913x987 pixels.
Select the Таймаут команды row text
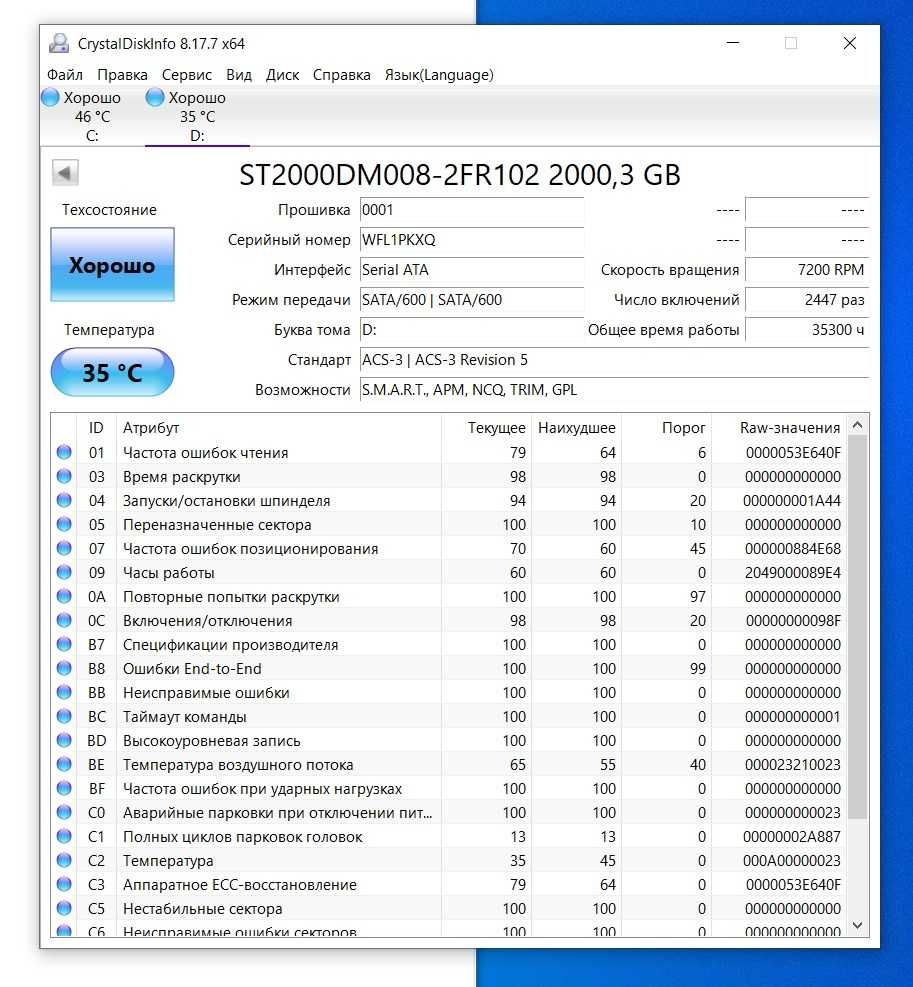click(184, 716)
